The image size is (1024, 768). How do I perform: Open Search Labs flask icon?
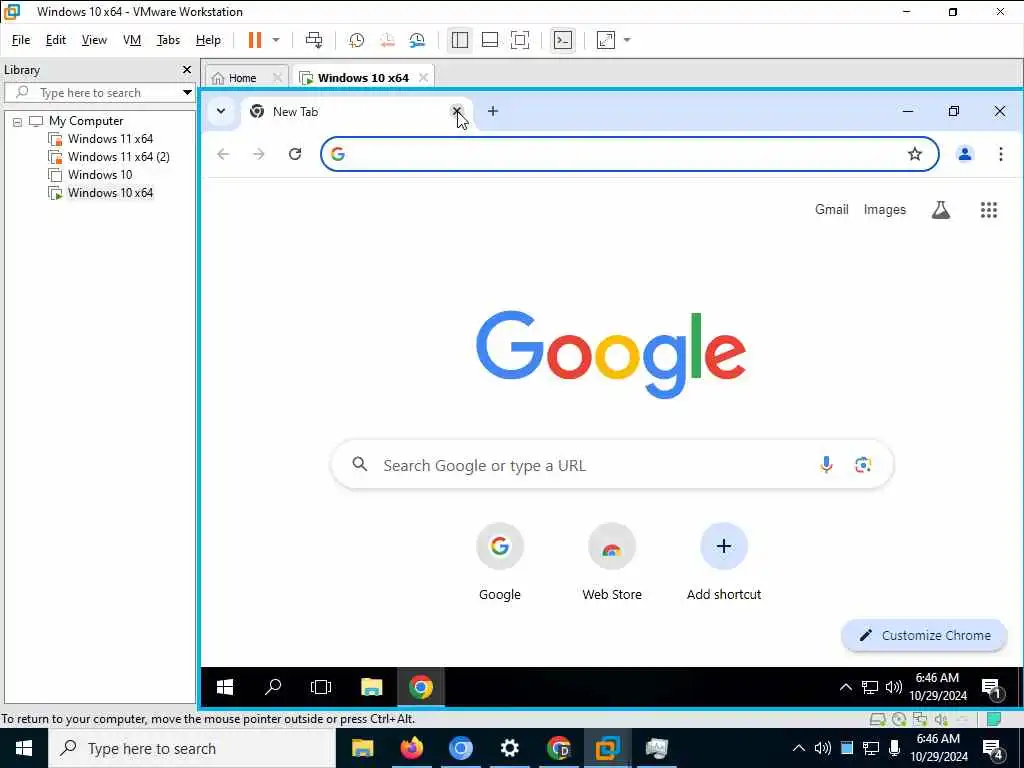point(940,210)
